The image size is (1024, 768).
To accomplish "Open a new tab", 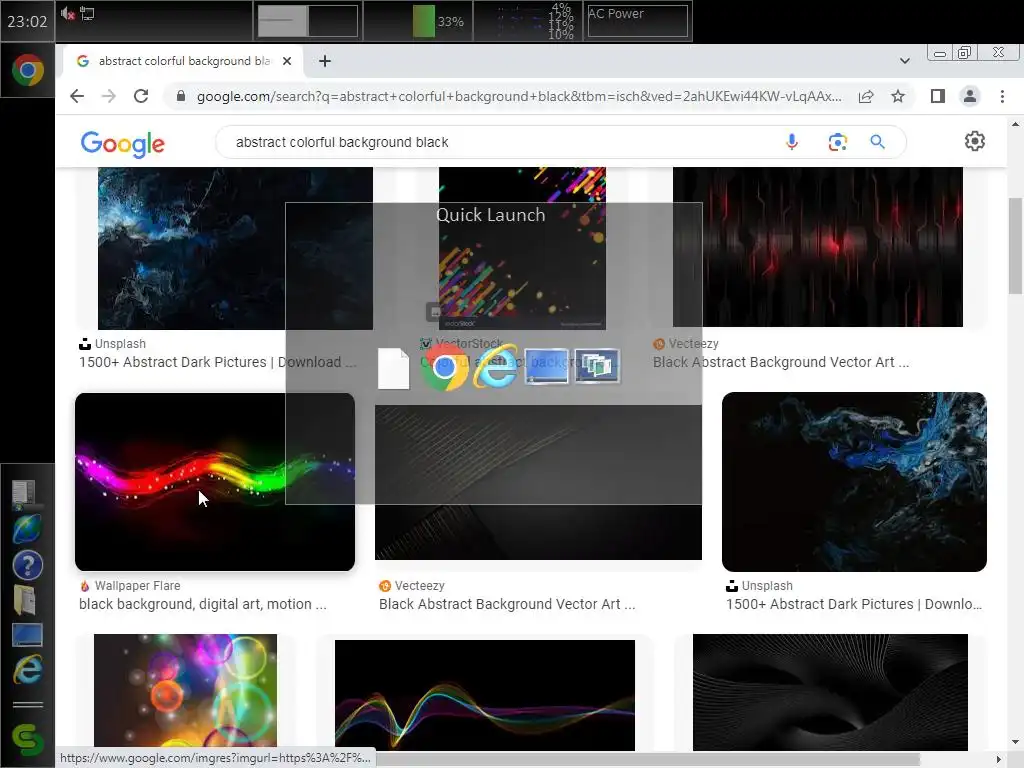I will 325,61.
